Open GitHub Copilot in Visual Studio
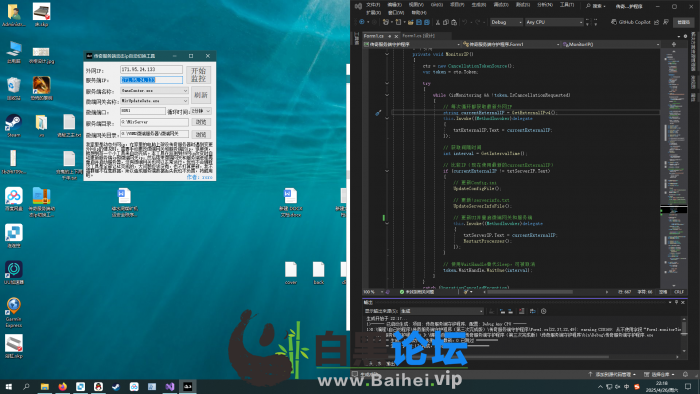 (630, 22)
